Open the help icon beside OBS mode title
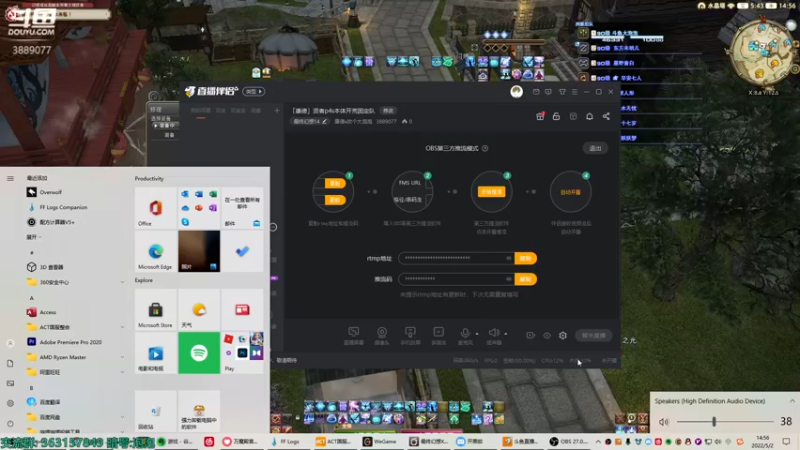Viewport: 800px width, 450px height. (485, 148)
